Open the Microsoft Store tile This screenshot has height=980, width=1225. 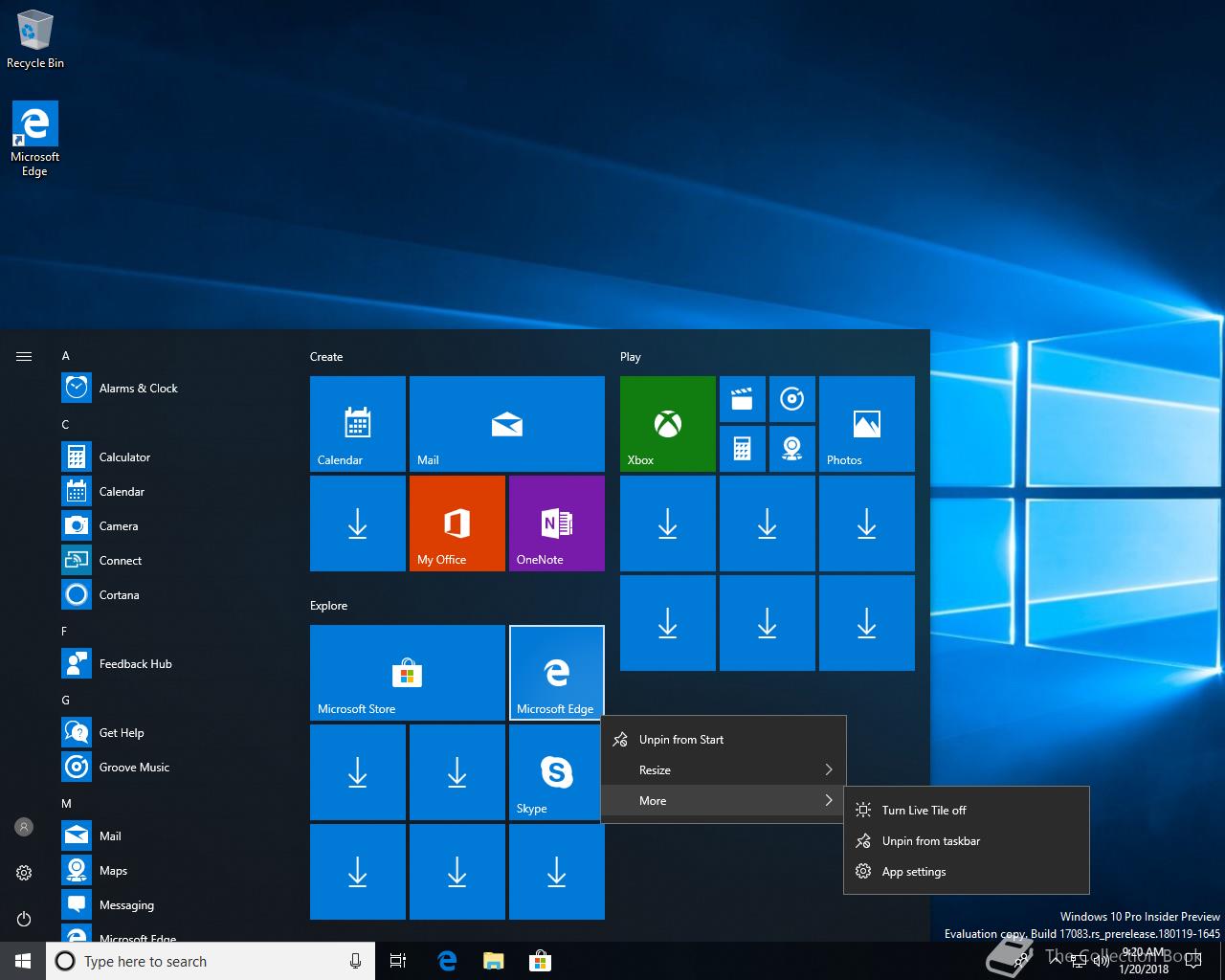[x=408, y=673]
